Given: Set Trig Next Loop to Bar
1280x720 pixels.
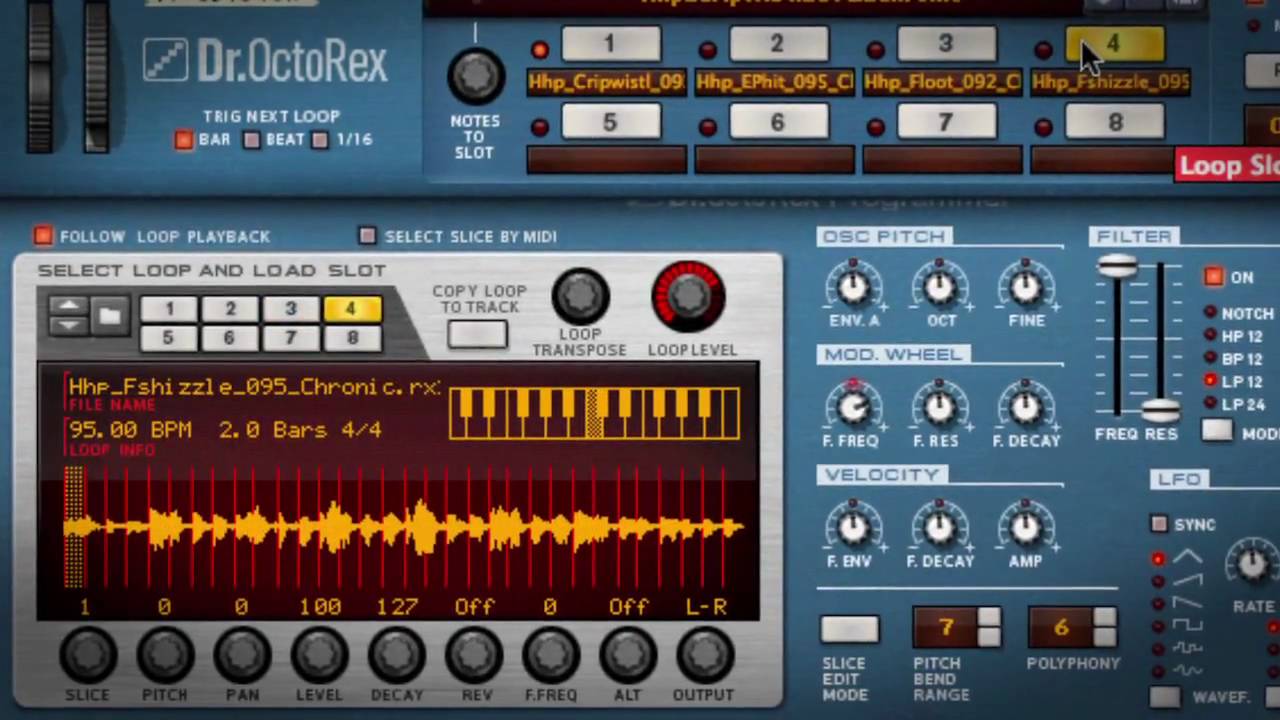Looking at the screenshot, I should click(184, 140).
